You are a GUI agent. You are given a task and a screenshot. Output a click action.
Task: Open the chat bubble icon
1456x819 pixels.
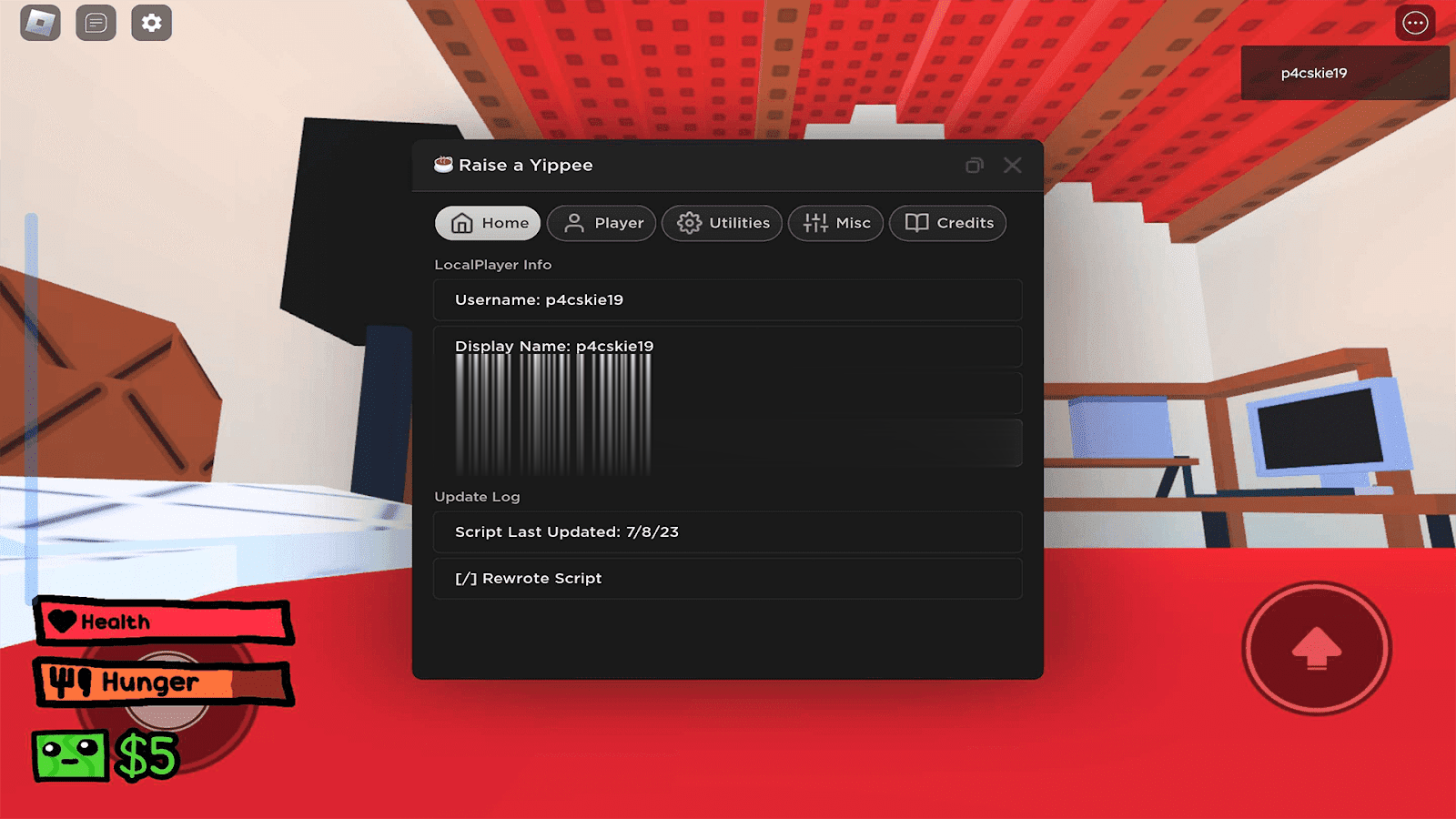(96, 23)
